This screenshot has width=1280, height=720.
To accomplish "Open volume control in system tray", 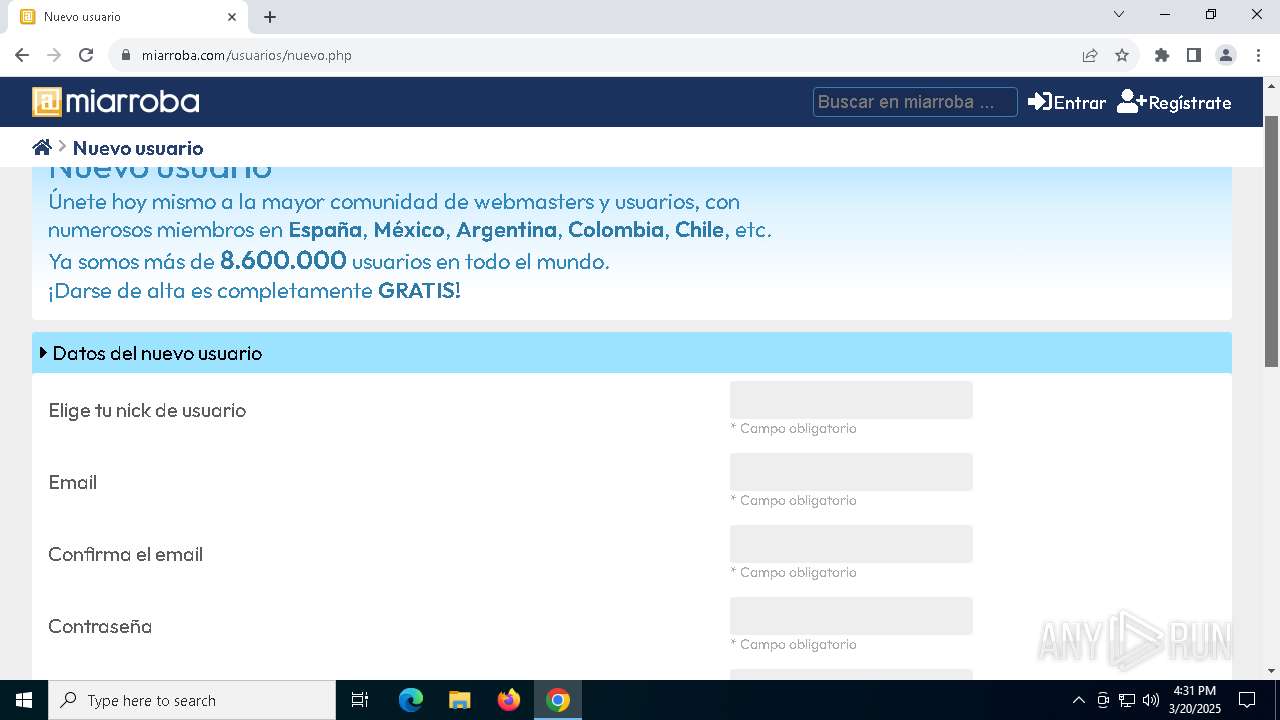I will (1151, 700).
